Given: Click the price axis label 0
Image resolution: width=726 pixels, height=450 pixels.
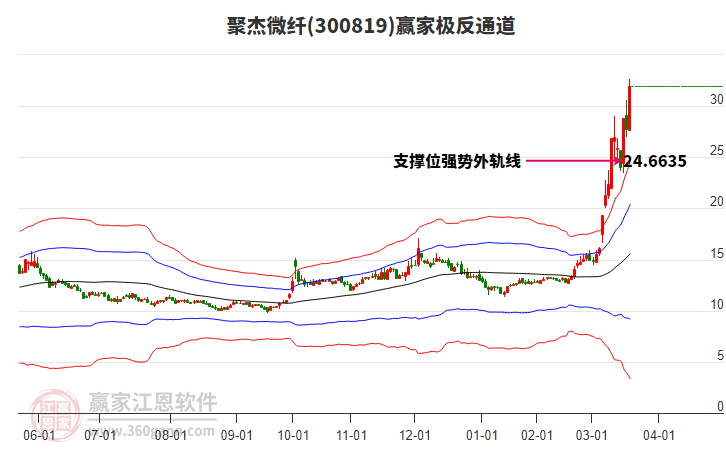Looking at the screenshot, I should [x=720, y=406].
